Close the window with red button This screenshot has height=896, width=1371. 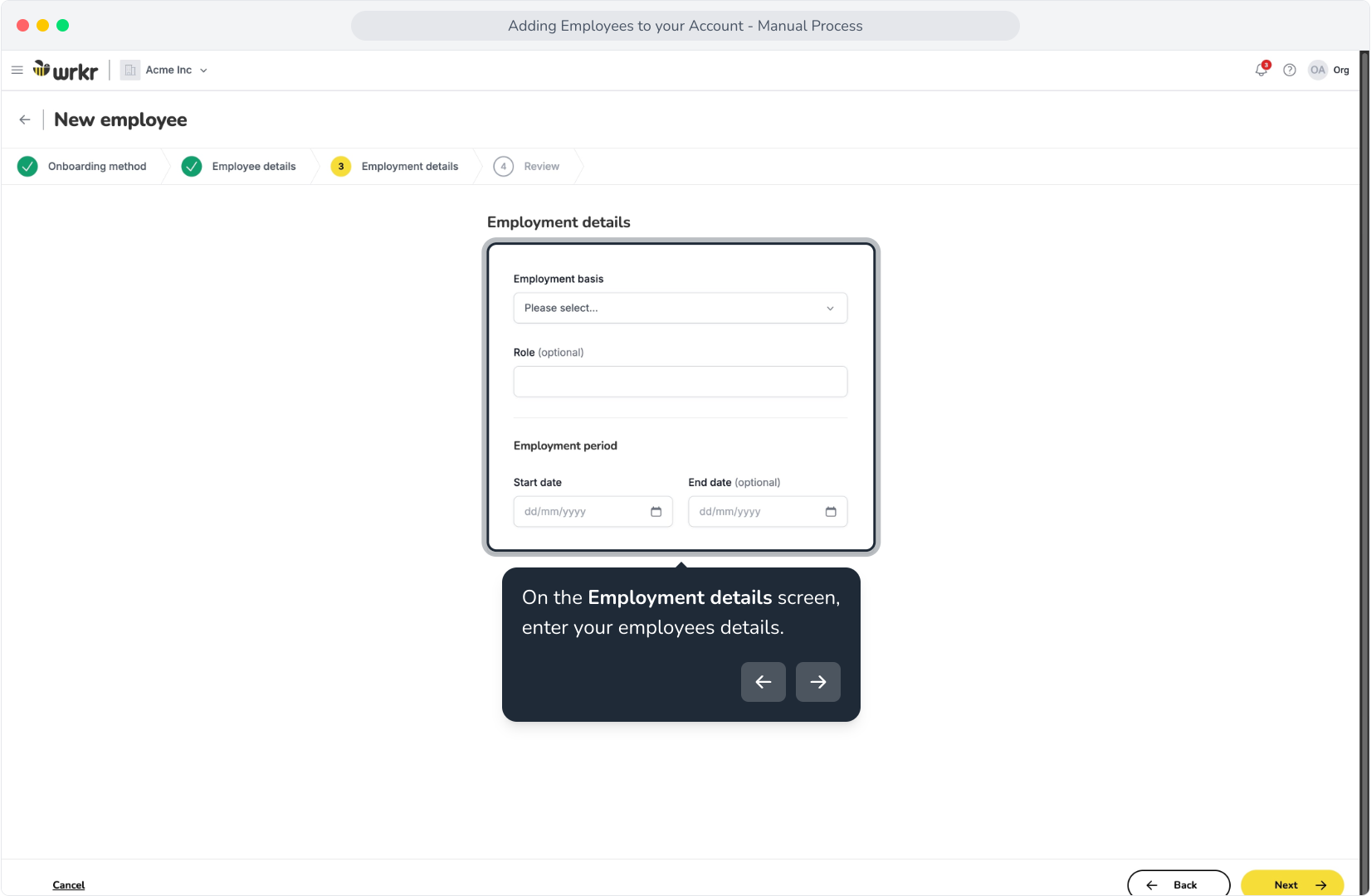[x=23, y=26]
